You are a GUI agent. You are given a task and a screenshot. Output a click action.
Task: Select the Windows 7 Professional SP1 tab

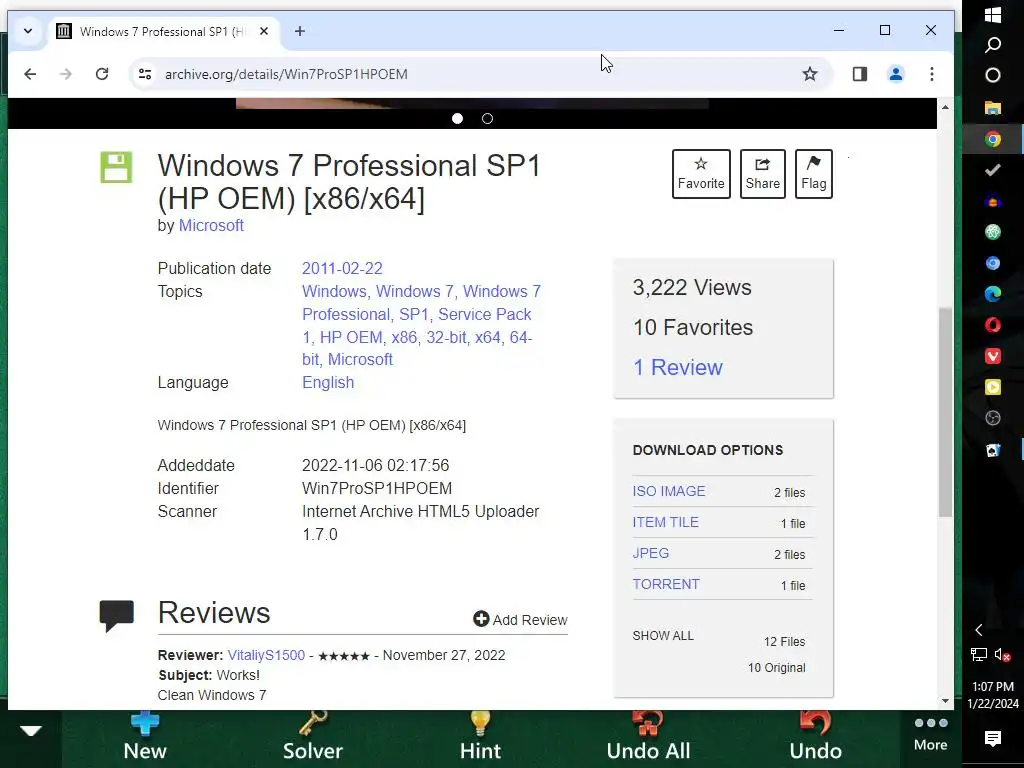click(163, 31)
